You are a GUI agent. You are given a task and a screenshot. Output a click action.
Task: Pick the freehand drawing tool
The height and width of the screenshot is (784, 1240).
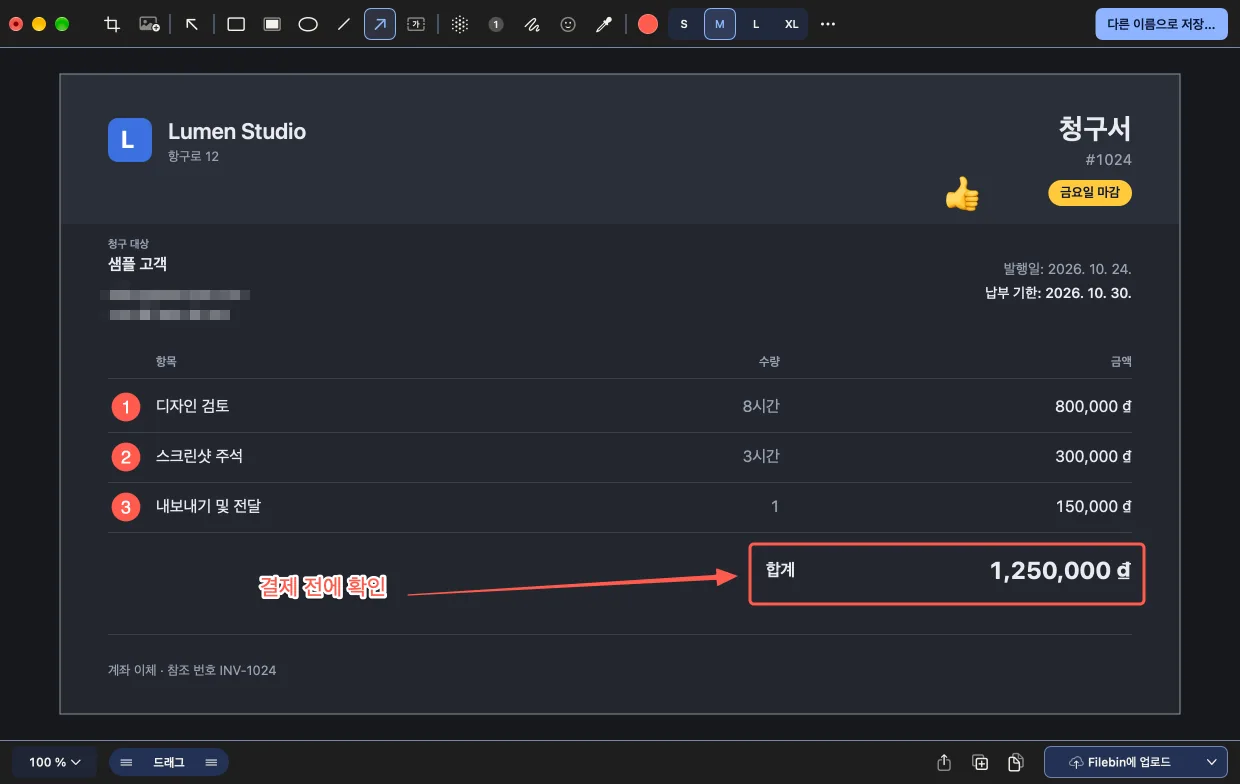tap(532, 24)
